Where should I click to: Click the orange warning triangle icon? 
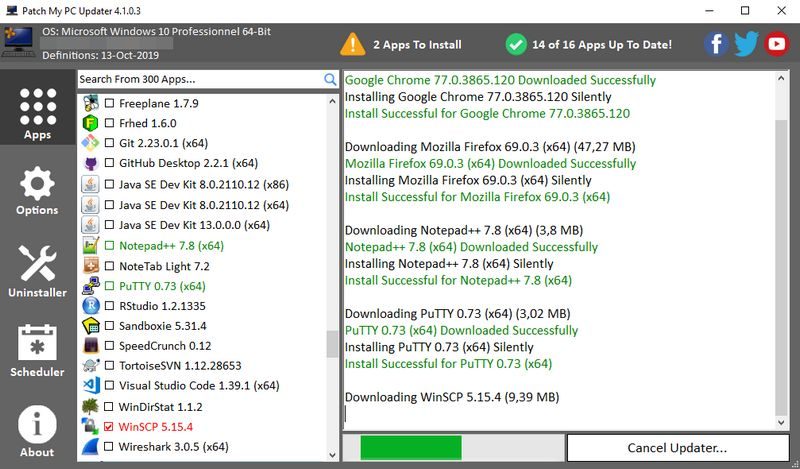tap(353, 44)
